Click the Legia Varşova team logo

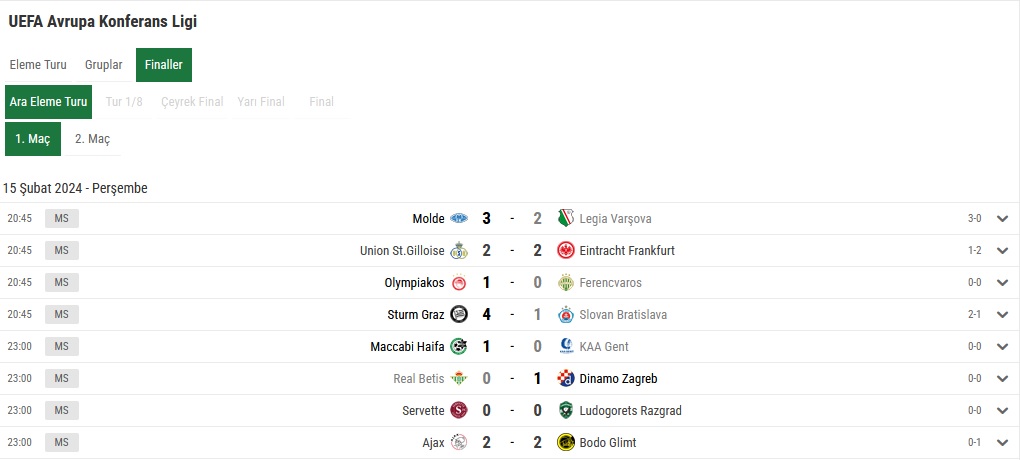[566, 219]
